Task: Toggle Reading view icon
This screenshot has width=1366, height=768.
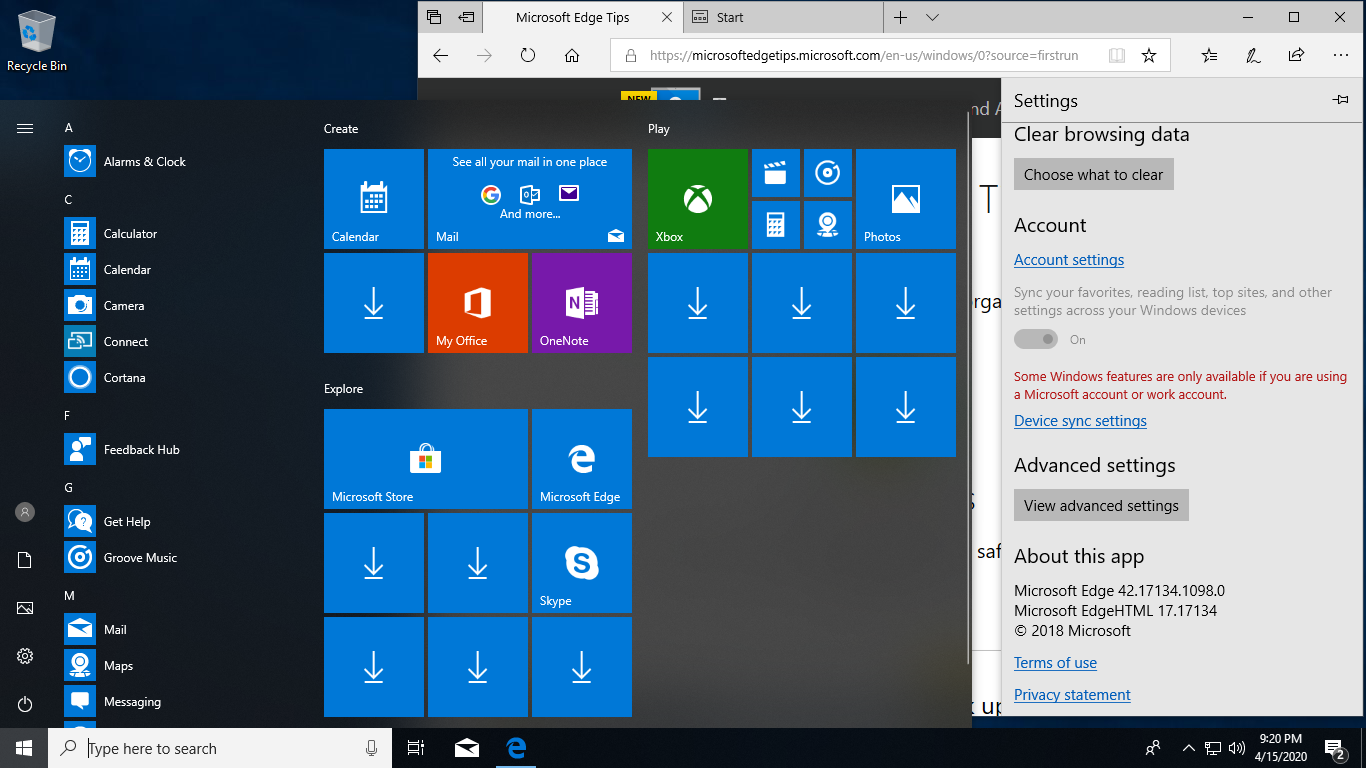Action: pos(1117,56)
